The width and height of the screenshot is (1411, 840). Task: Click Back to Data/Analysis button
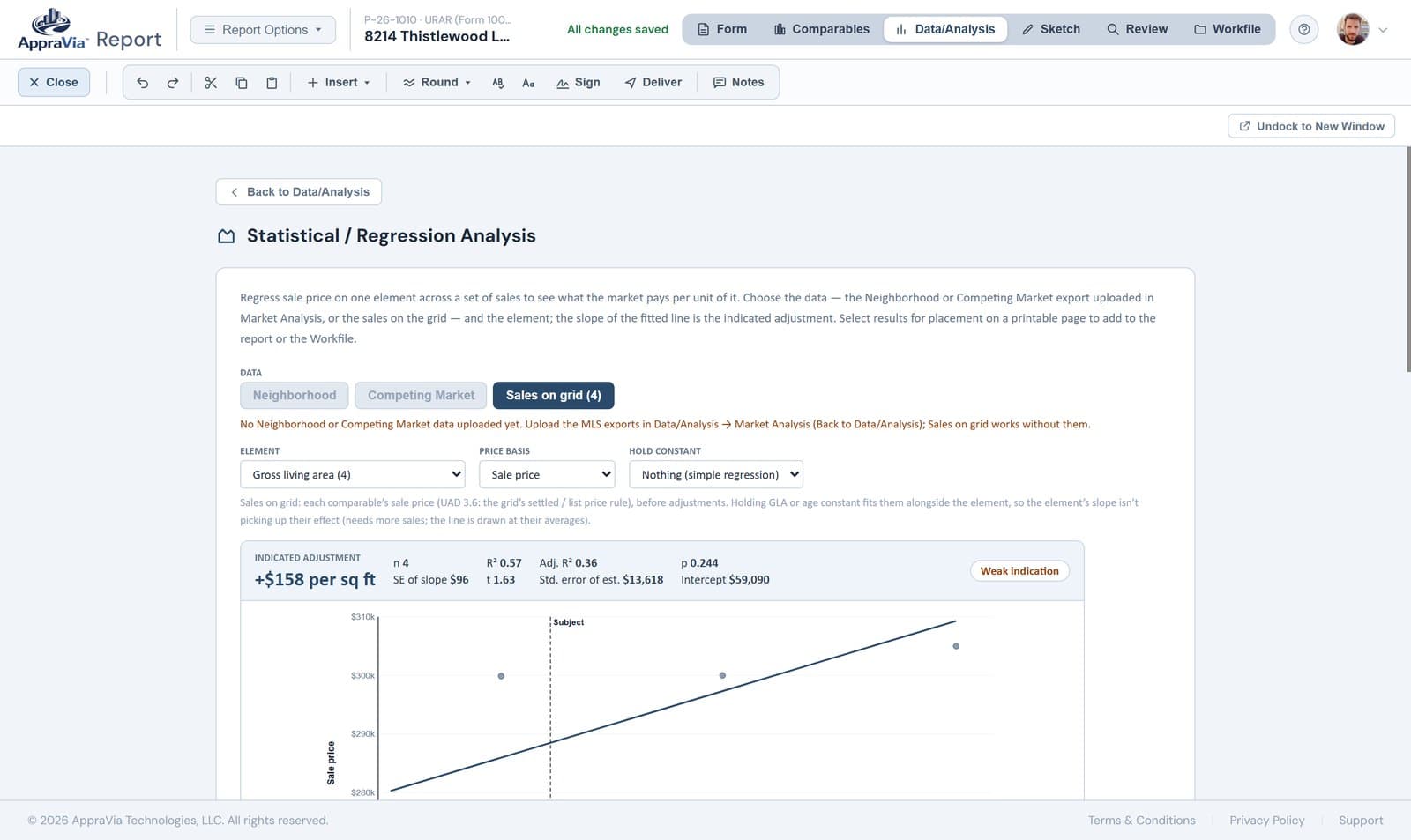[299, 191]
